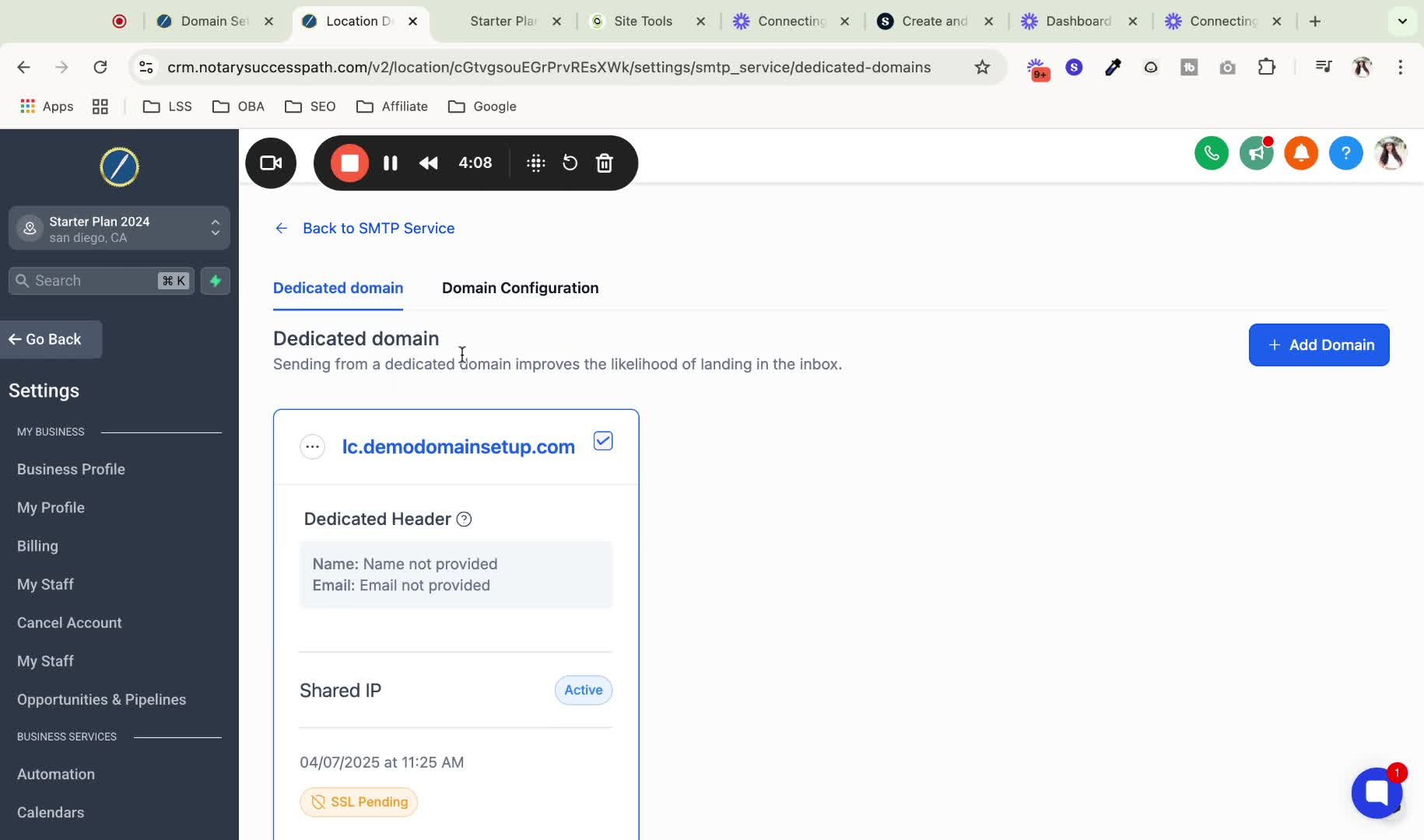Rewind the recording
Screen dimensions: 1424x840
[x=429, y=163]
